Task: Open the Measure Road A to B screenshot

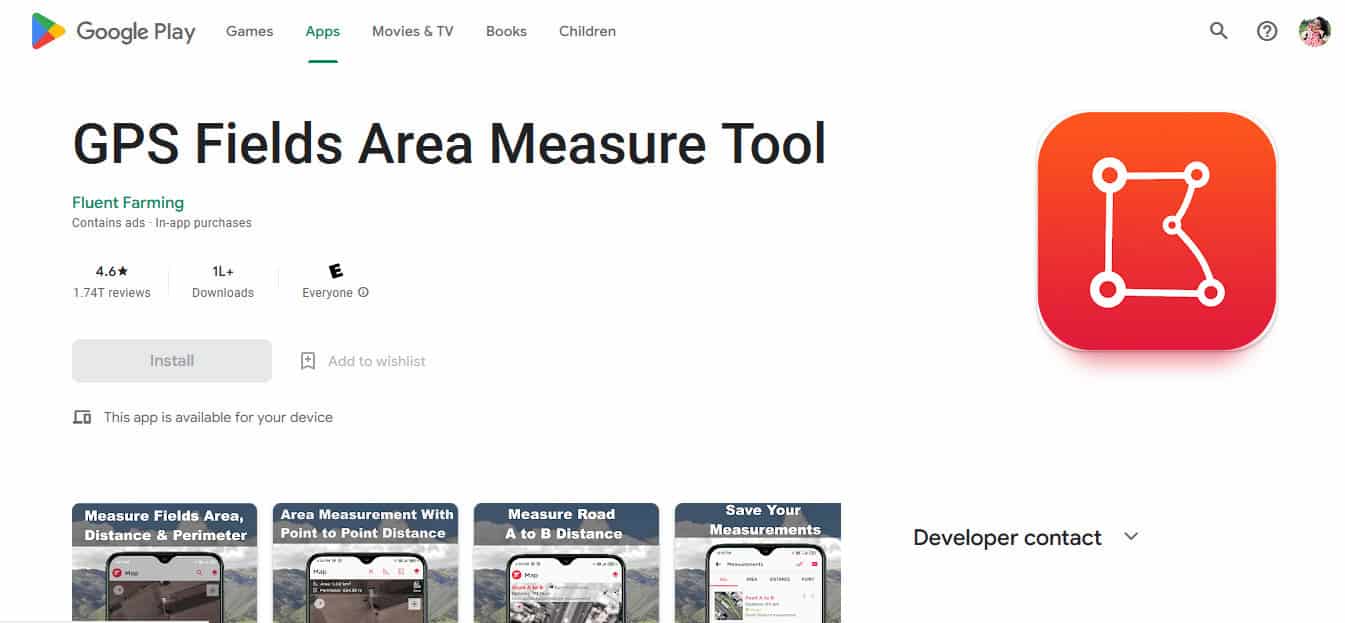Action: pos(566,563)
